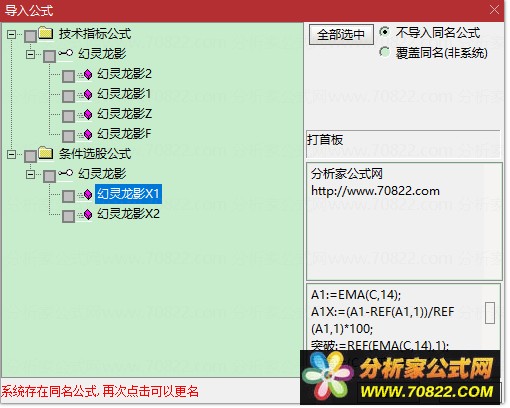Choose the 覆盖同名(非系统) radio option
Image resolution: width=510 pixels, height=408 pixels.
384,52
